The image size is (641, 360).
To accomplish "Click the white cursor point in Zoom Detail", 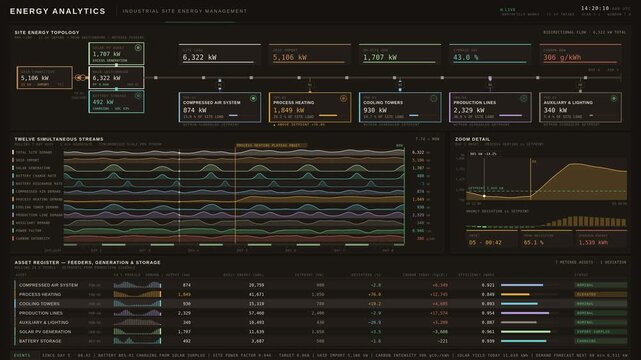I will coord(484,196).
